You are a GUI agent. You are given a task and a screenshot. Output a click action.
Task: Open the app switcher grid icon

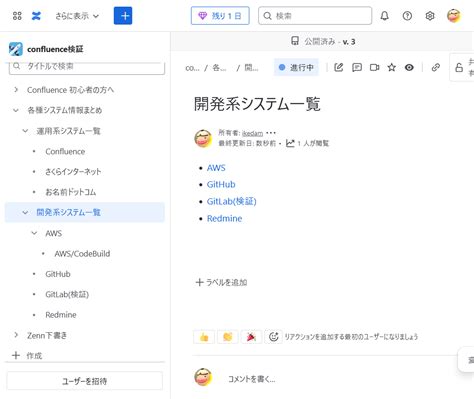pyautogui.click(x=17, y=16)
